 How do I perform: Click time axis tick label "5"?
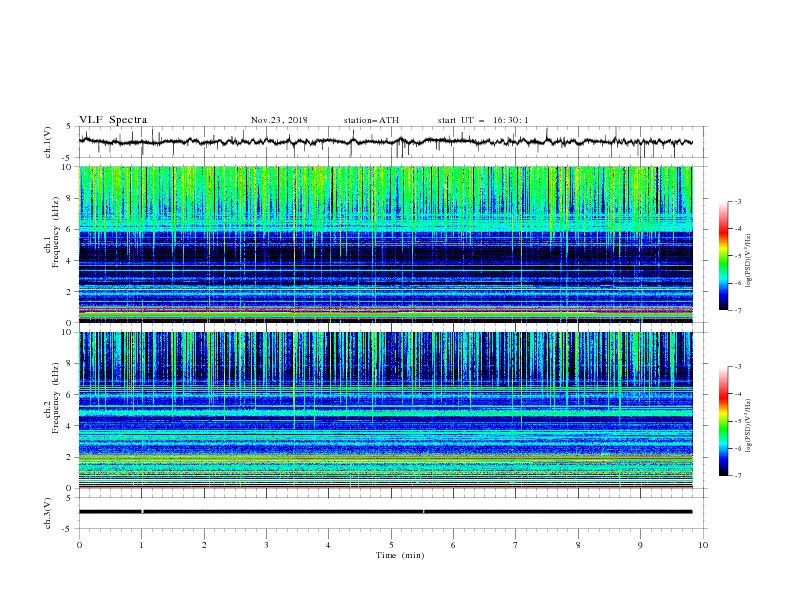tap(391, 545)
